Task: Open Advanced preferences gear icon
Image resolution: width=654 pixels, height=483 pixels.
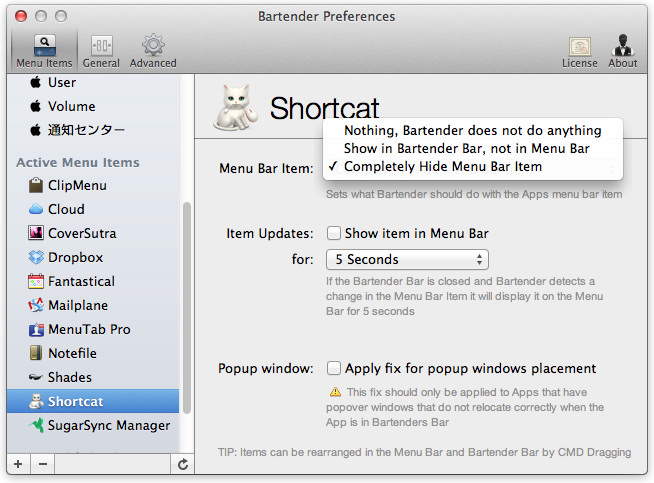Action: [x=153, y=45]
